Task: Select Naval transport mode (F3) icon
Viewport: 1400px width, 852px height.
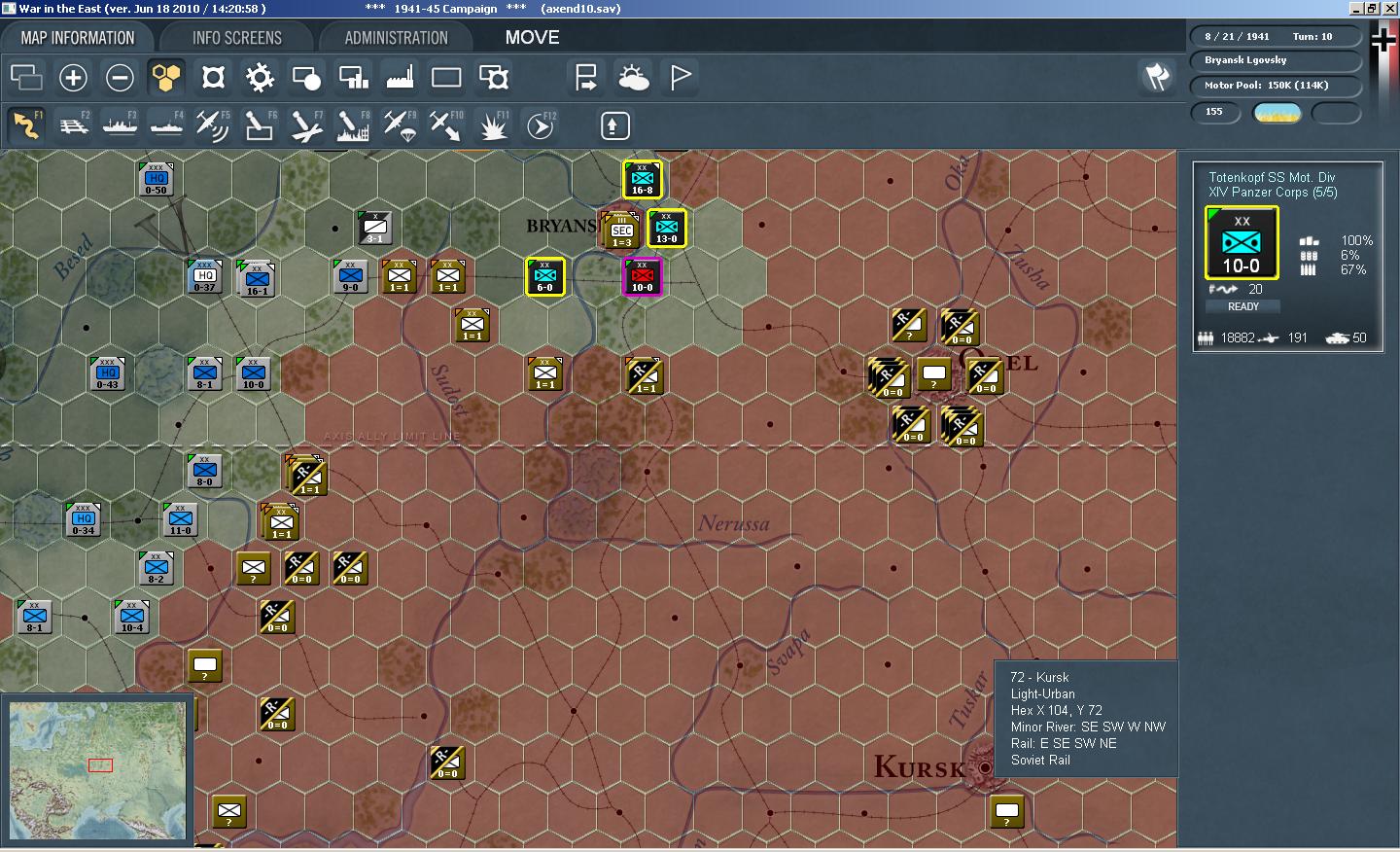Action: tap(120, 125)
